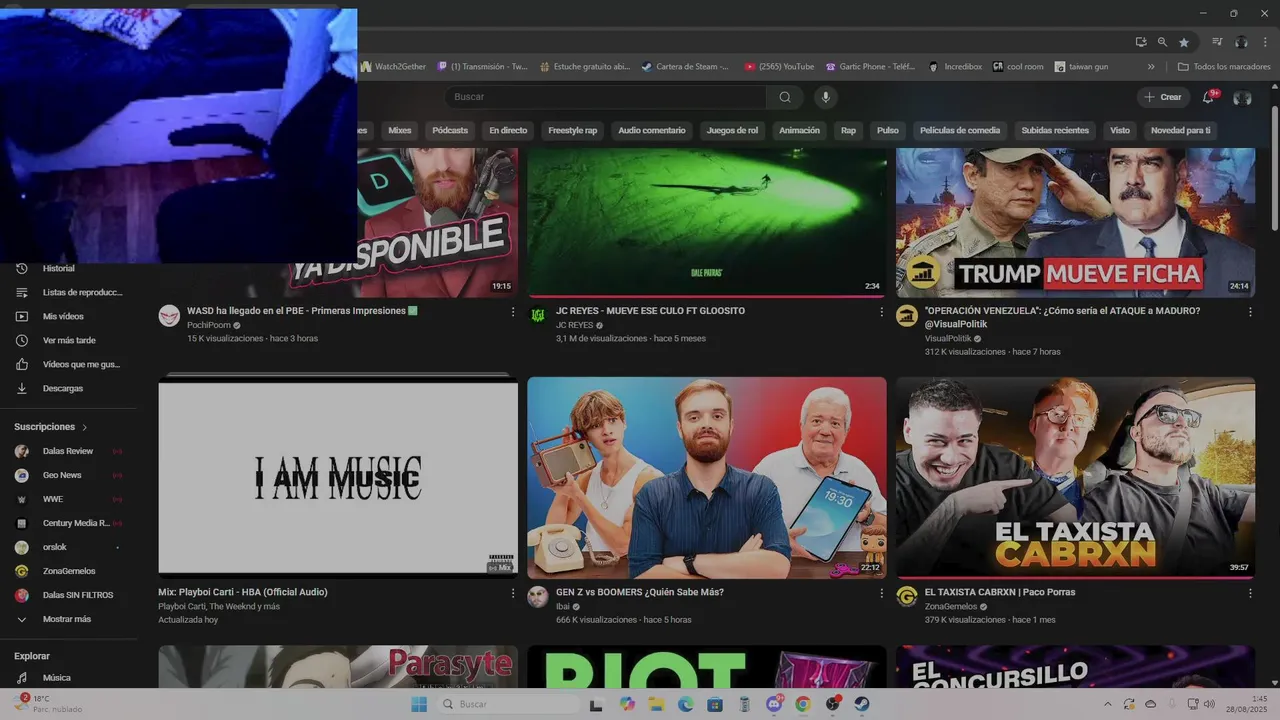Click the YouTube Buscar search field
Viewport: 1280px width, 720px height.
click(606, 97)
